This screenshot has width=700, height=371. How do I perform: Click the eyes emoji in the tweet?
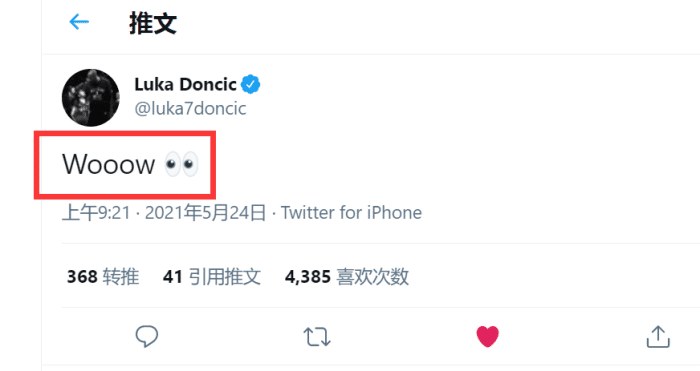click(181, 164)
